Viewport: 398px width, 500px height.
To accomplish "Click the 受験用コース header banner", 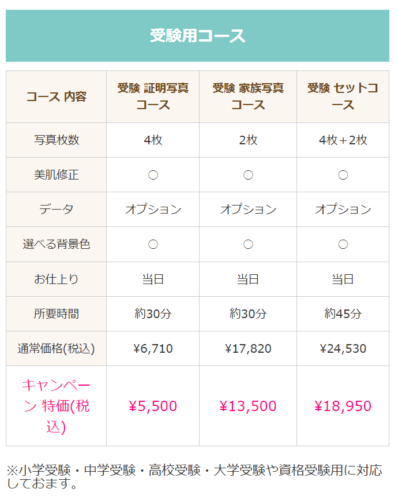I will pyautogui.click(x=197, y=36).
